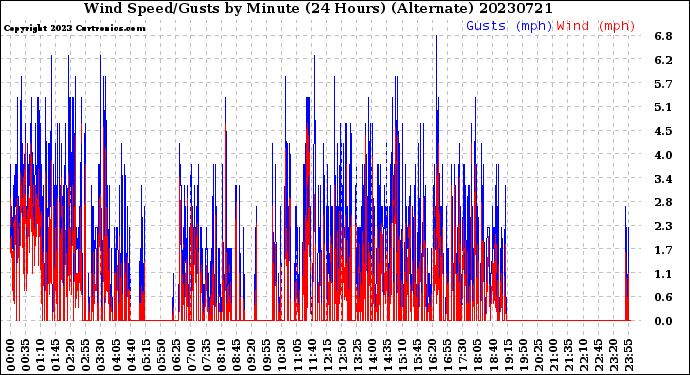The height and width of the screenshot is (375, 690).
Task: Click the 16:55 time label
Action: [448, 355]
